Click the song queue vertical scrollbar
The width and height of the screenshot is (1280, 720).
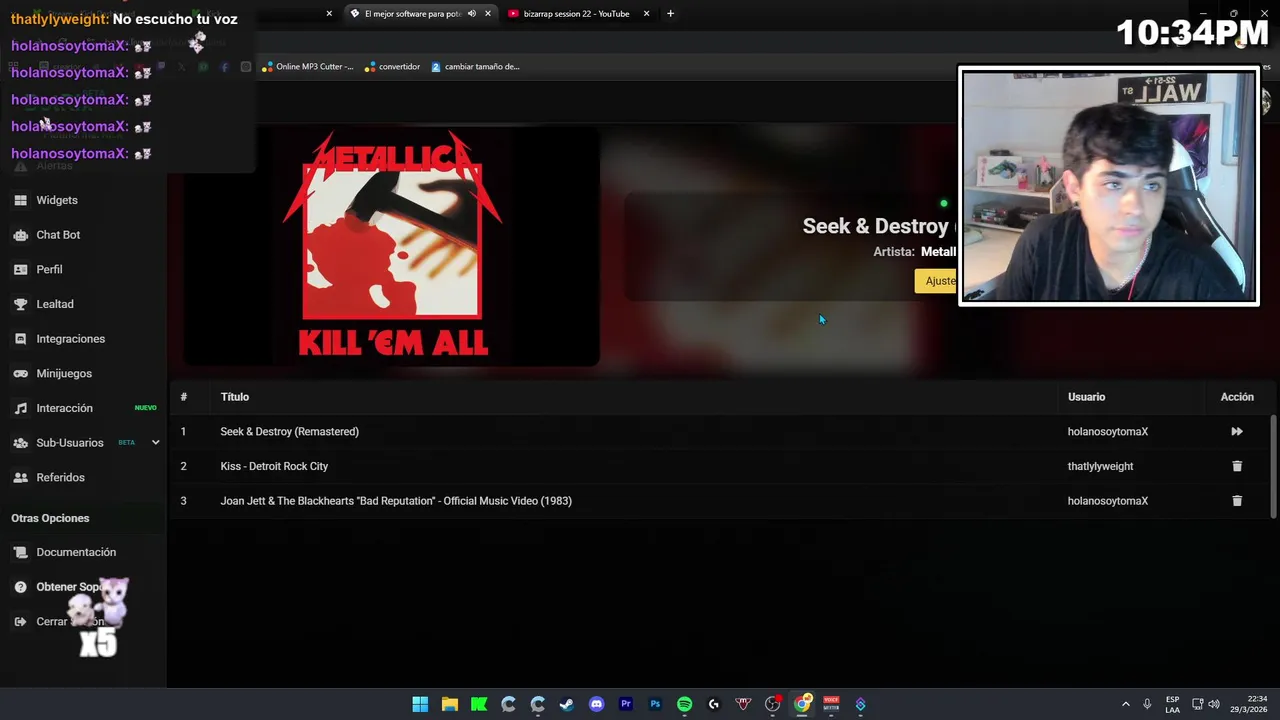pyautogui.click(x=1273, y=467)
